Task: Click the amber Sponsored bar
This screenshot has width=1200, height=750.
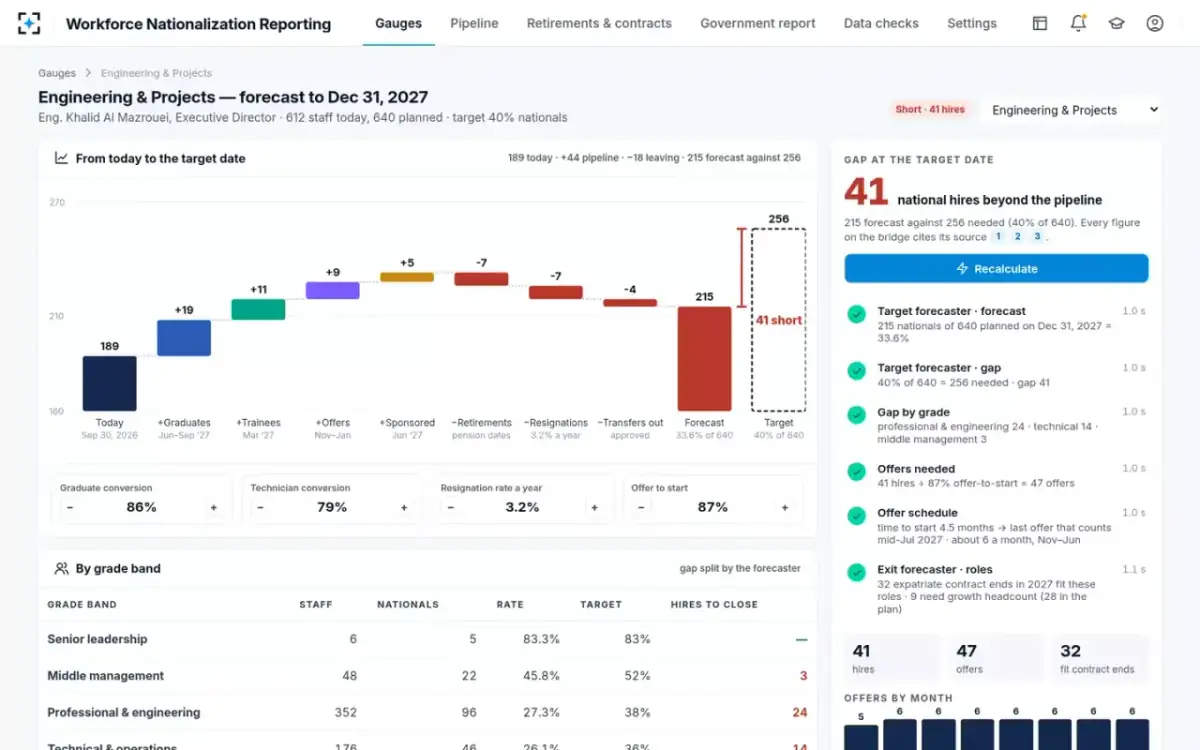Action: tap(407, 277)
